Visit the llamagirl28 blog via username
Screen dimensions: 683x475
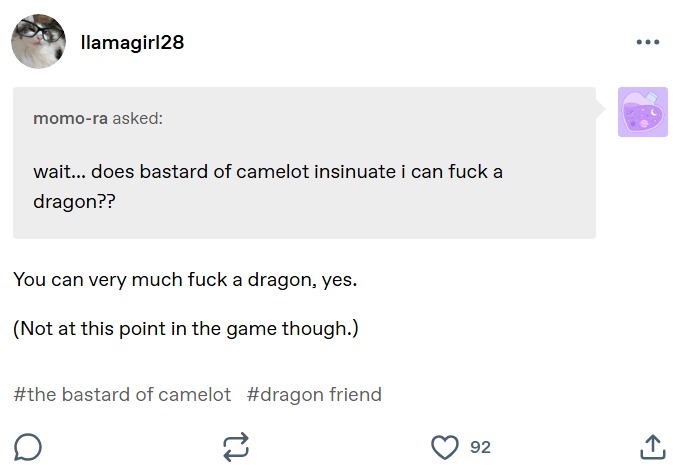[x=132, y=42]
